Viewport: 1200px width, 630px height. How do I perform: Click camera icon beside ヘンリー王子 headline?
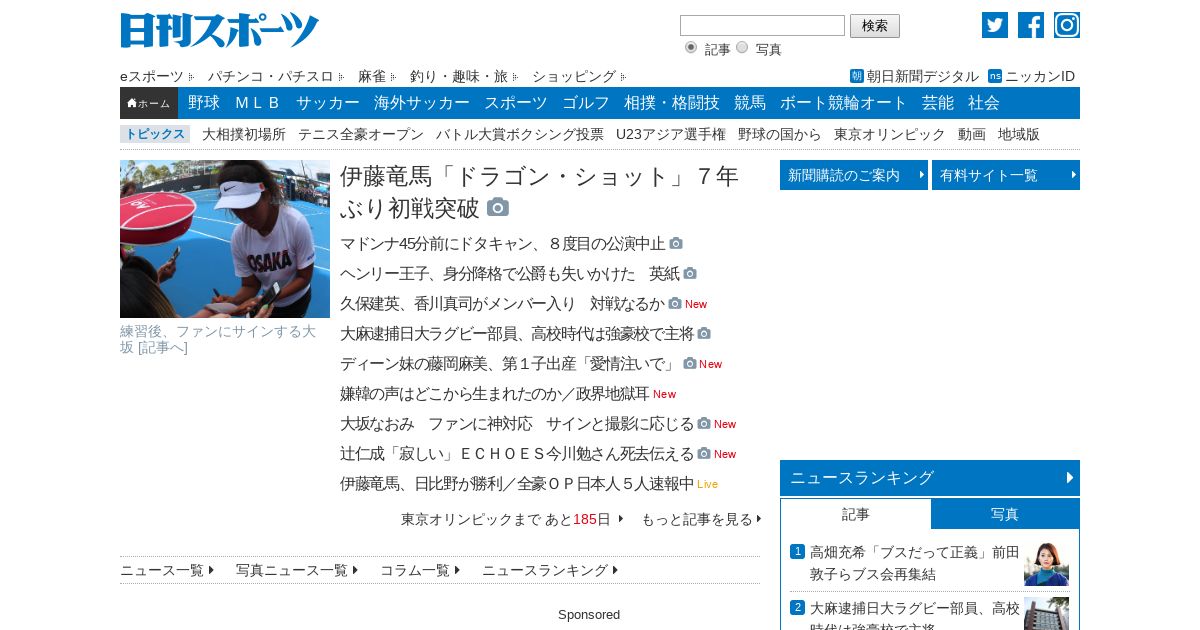click(690, 273)
